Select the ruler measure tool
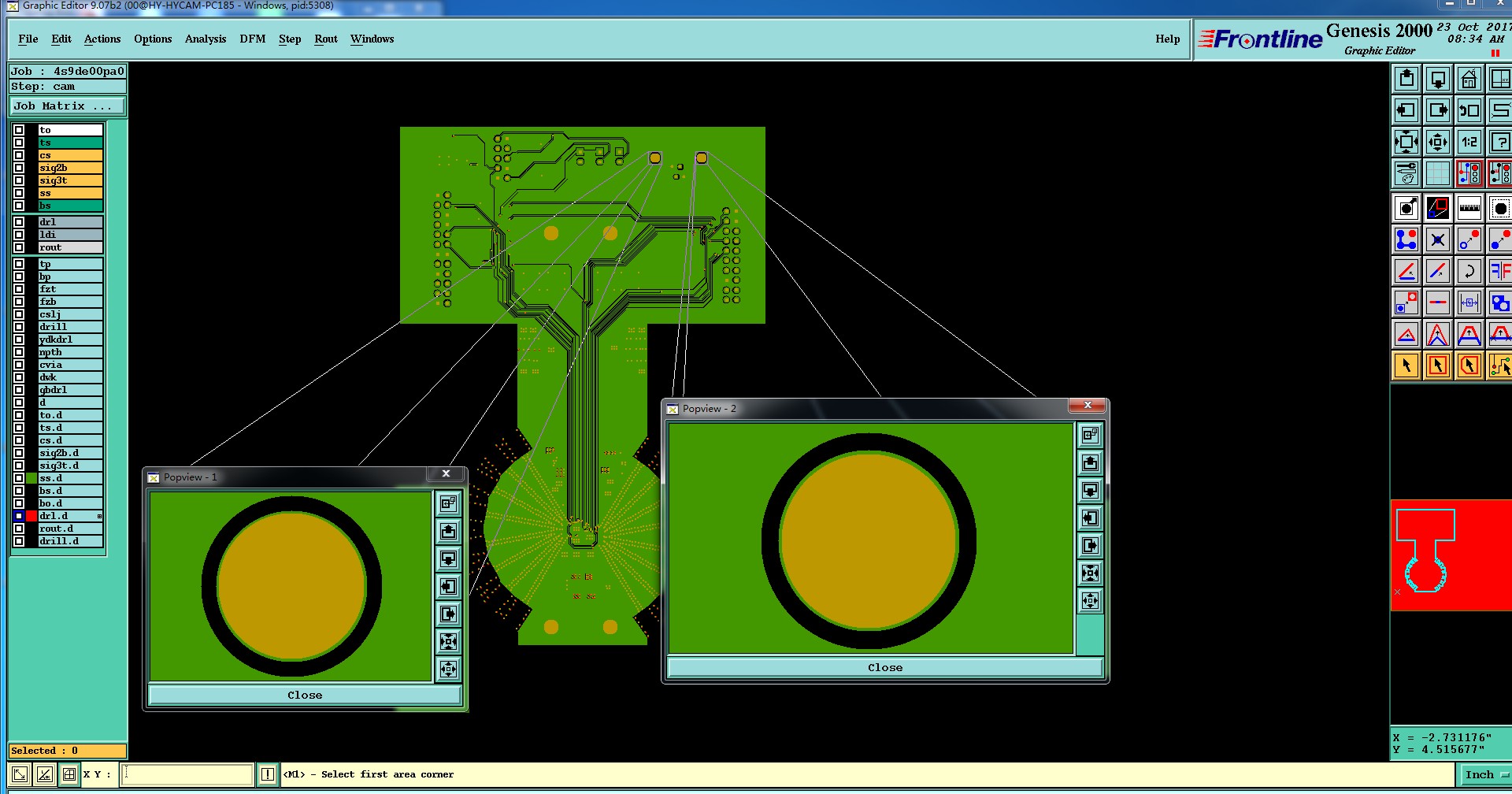The image size is (1512, 794). [x=1469, y=208]
